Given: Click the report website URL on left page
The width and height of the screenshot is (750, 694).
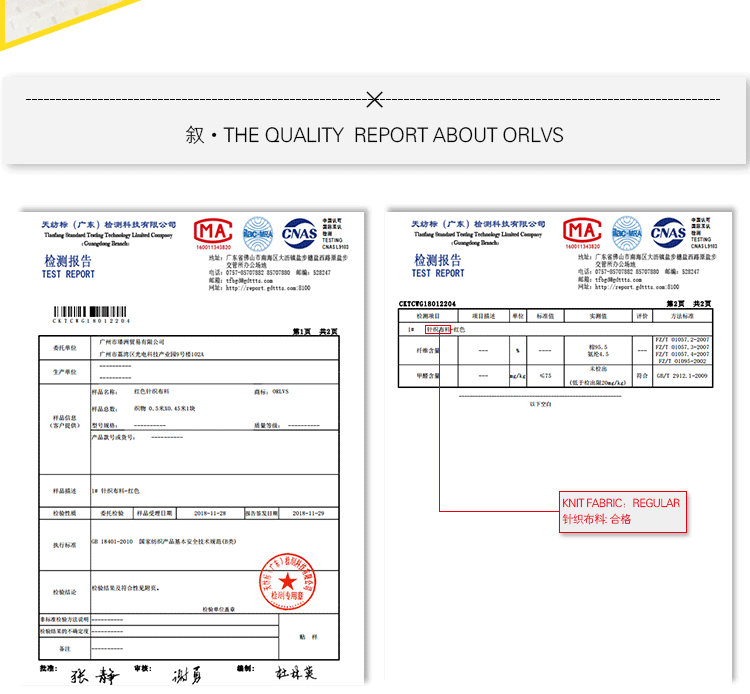Looking at the screenshot, I should click(268, 288).
